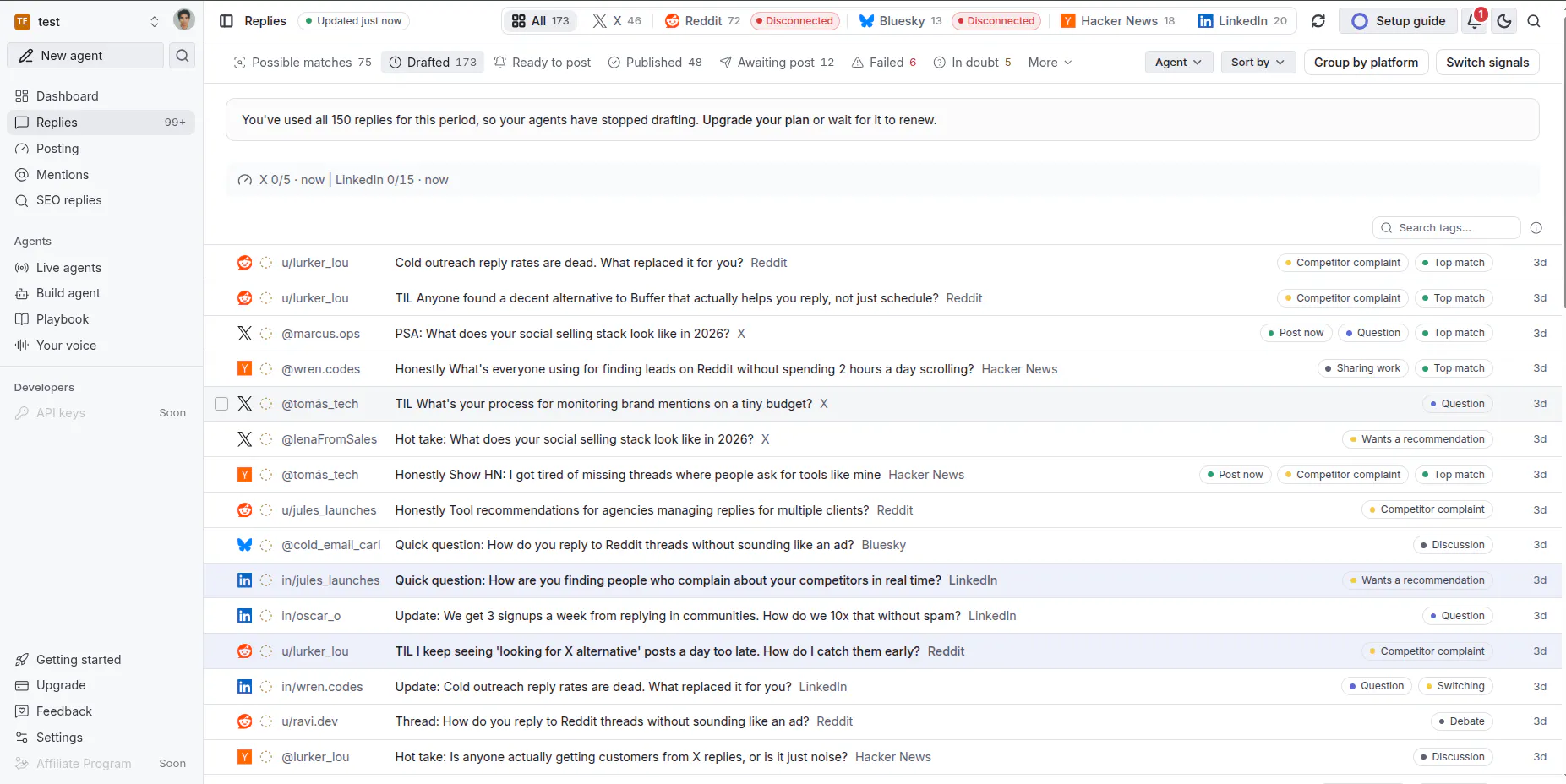1566x784 pixels.
Task: Filter by Failed 6 tab
Action: click(884, 63)
